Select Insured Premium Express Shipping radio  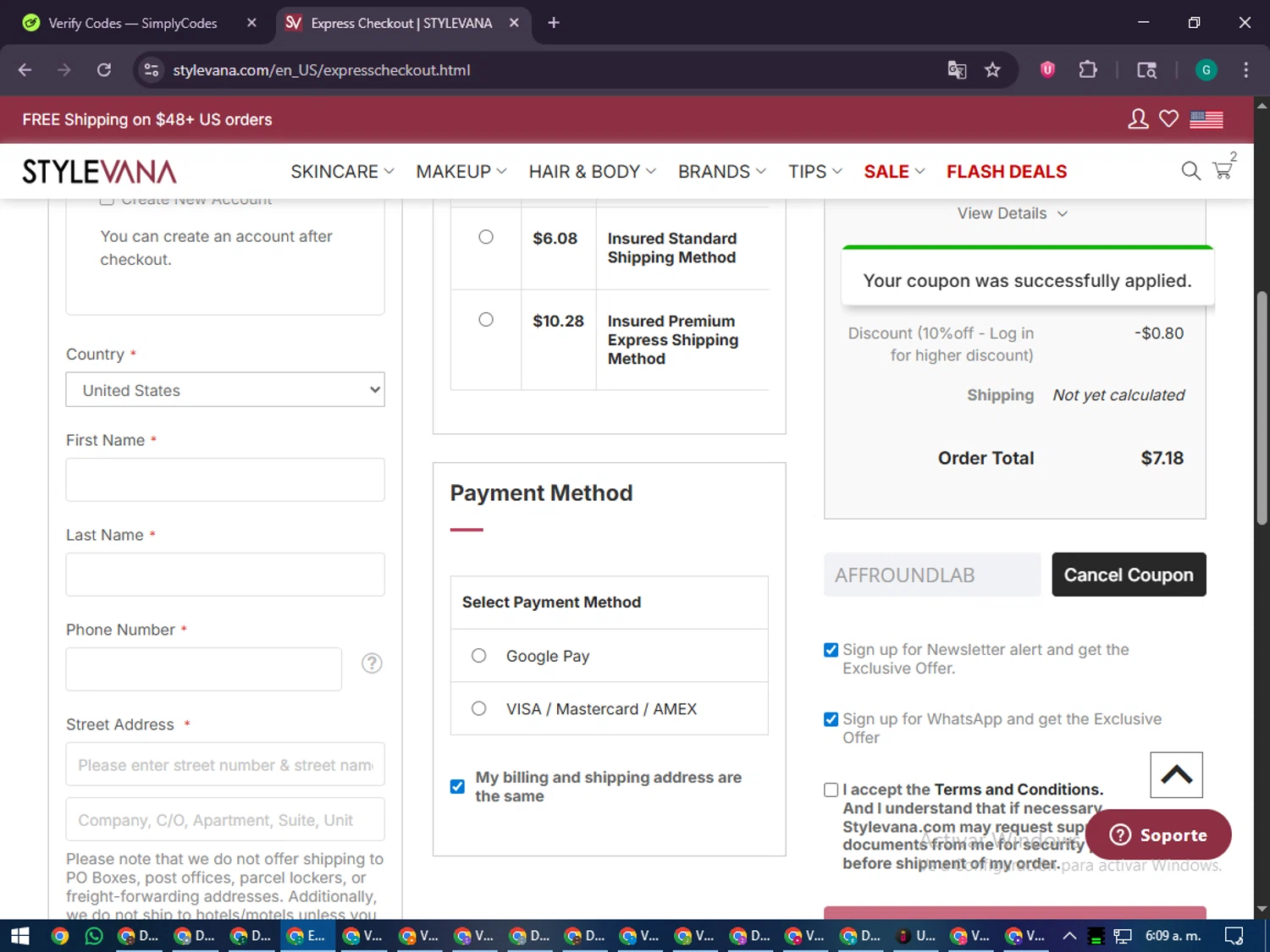pyautogui.click(x=486, y=320)
